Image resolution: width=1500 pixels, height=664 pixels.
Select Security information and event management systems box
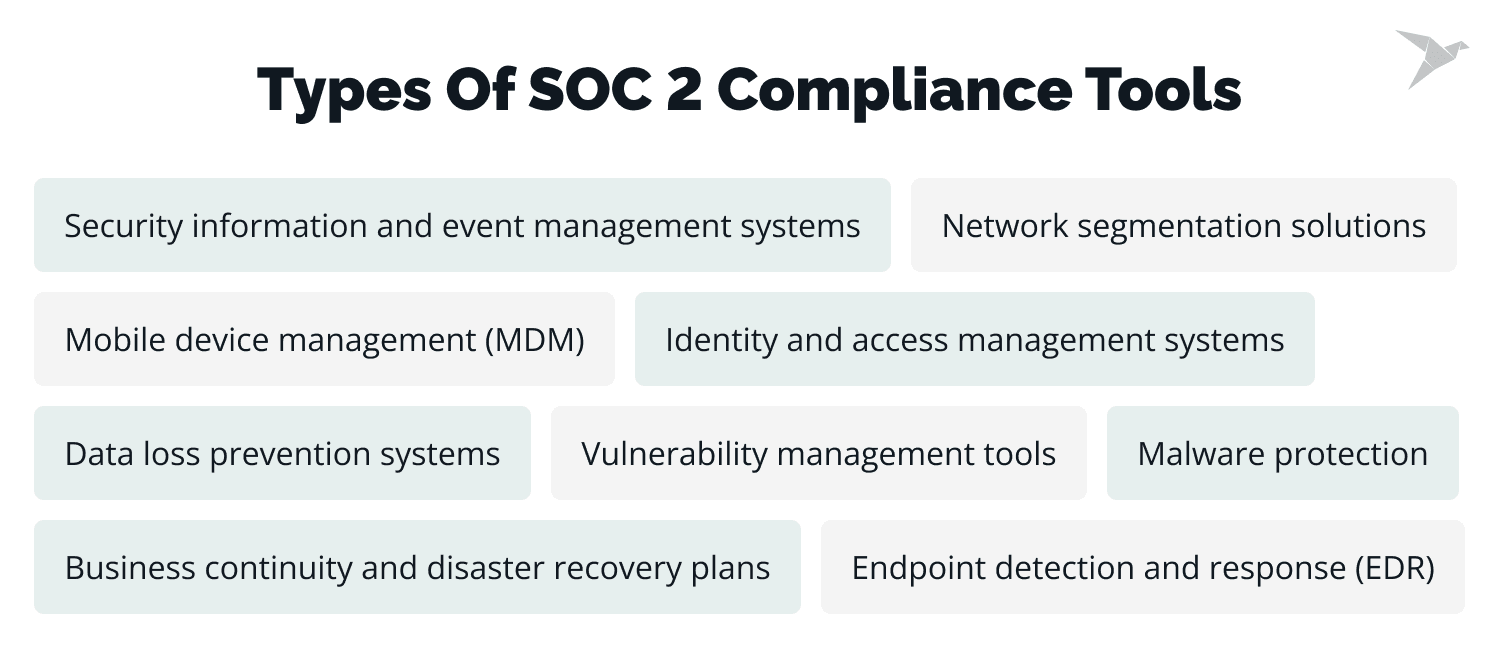coord(462,226)
